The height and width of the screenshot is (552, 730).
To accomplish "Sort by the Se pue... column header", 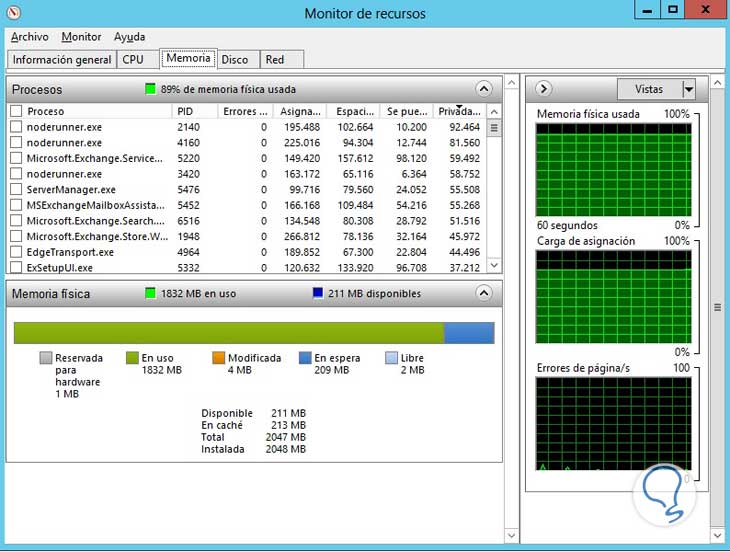I will pyautogui.click(x=406, y=111).
